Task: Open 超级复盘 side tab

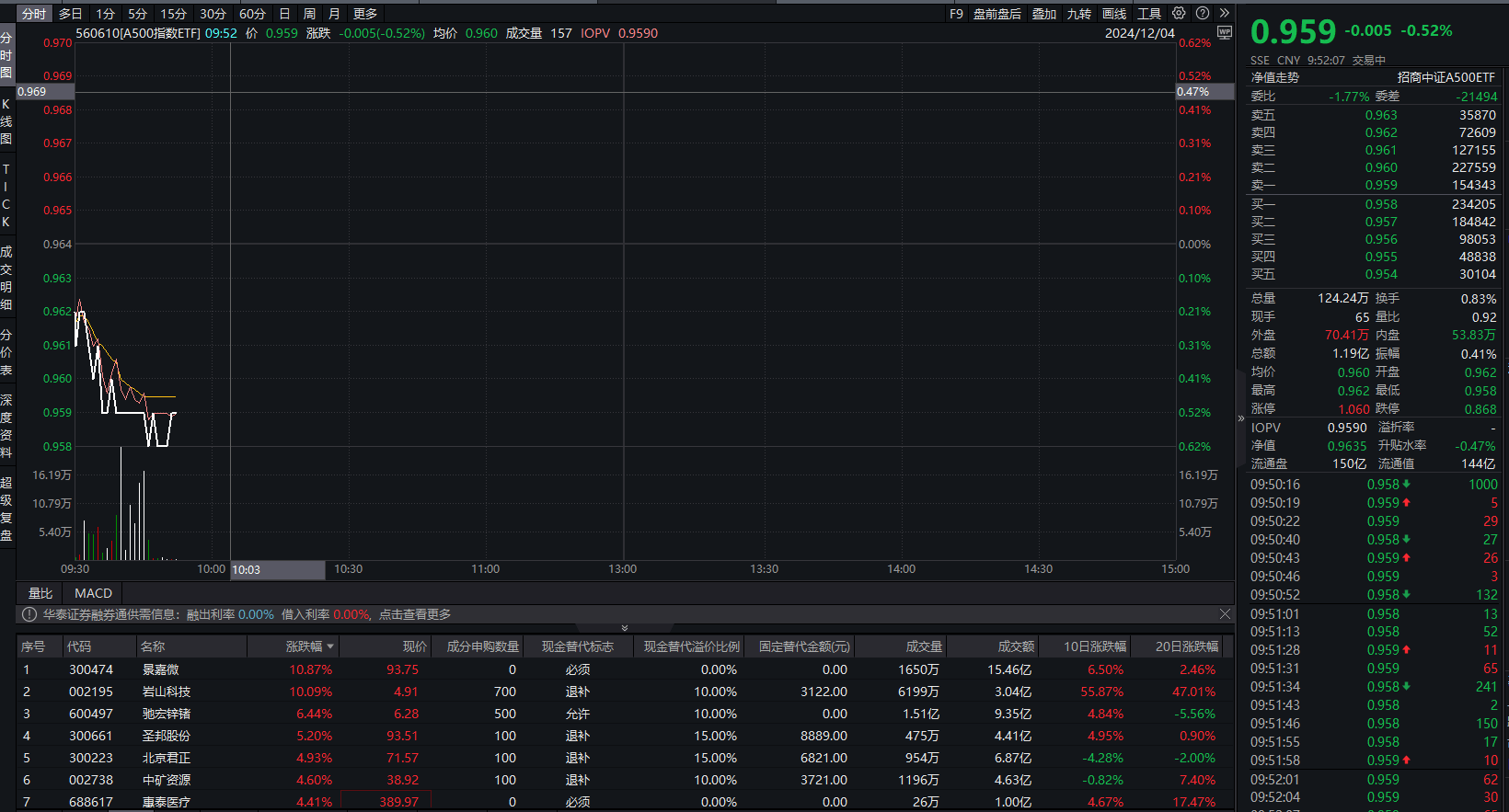Action: [x=6, y=509]
